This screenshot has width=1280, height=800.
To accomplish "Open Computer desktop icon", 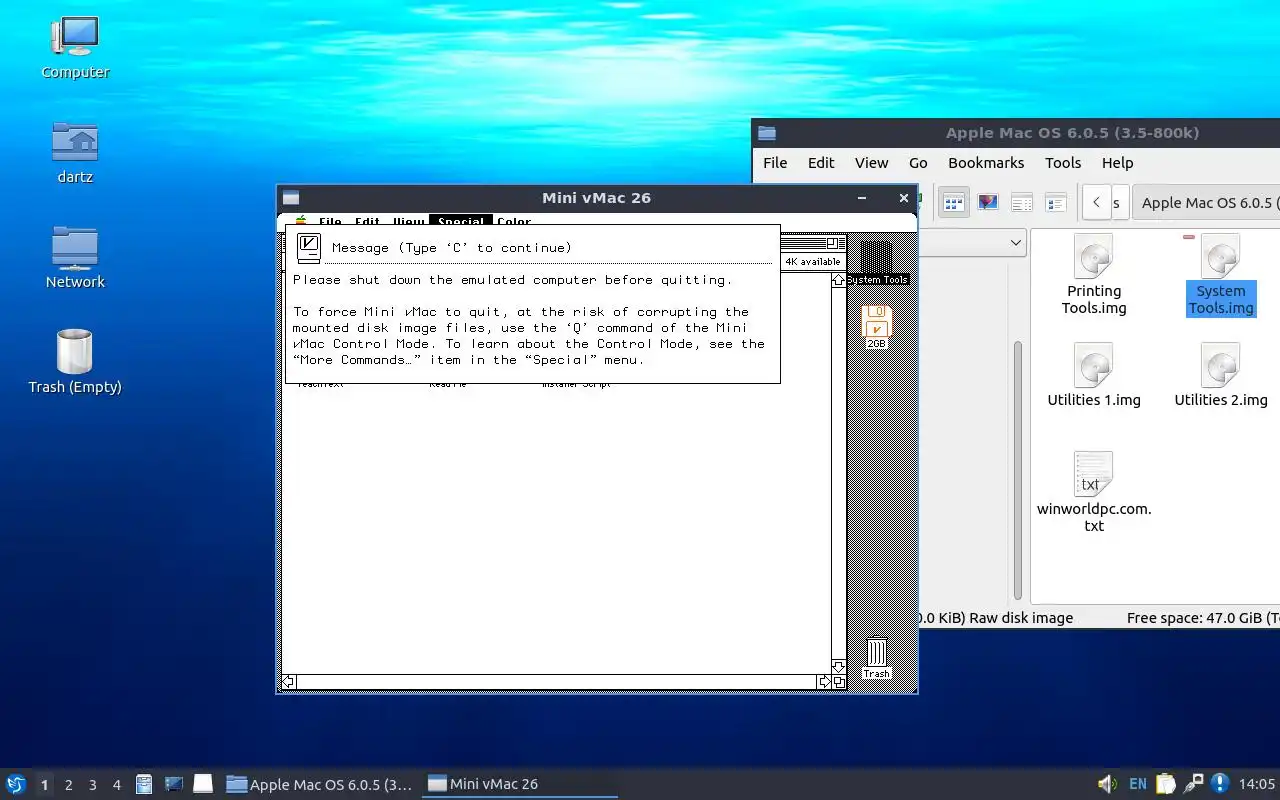I will pos(75,48).
